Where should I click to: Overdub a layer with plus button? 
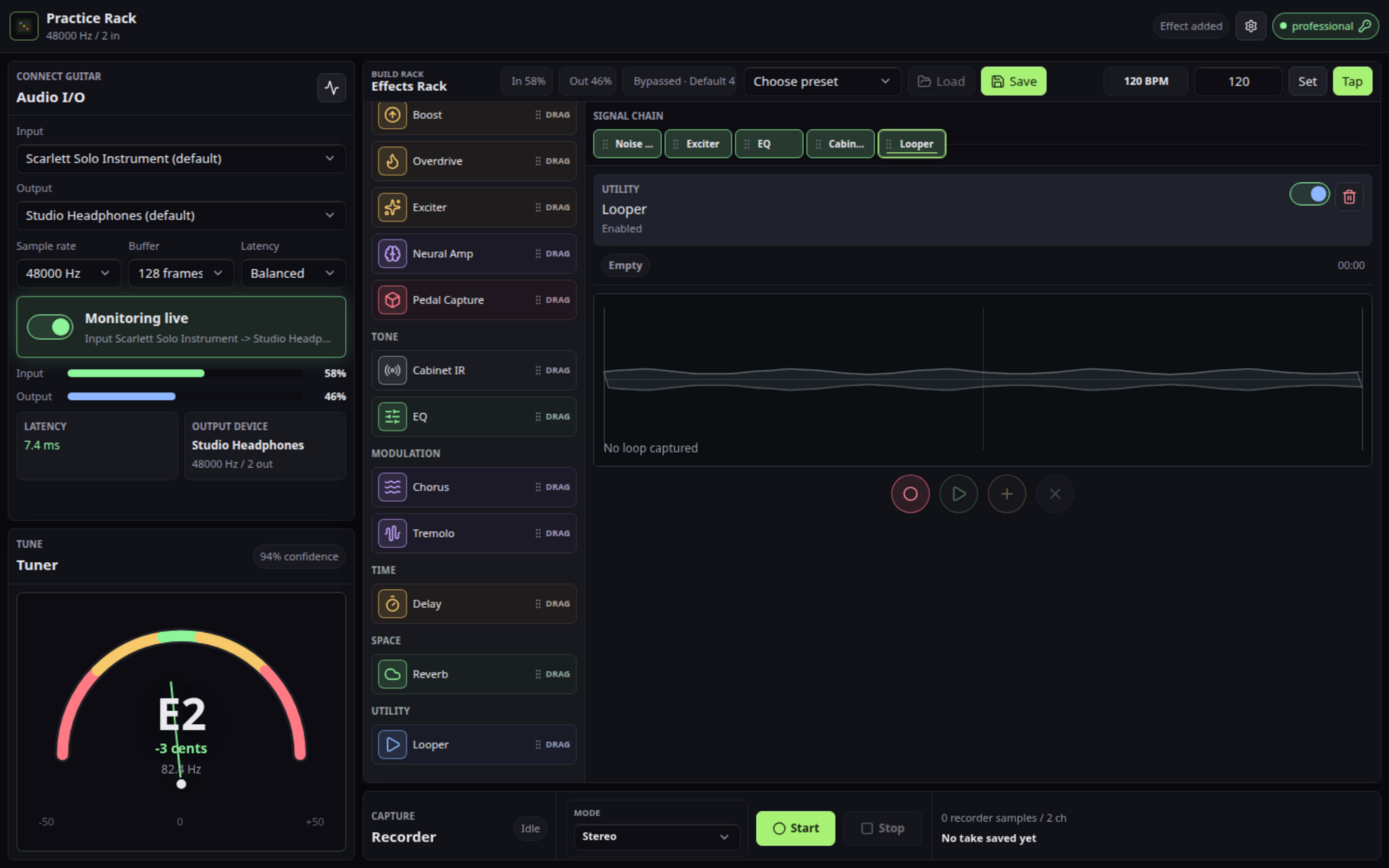point(1006,494)
